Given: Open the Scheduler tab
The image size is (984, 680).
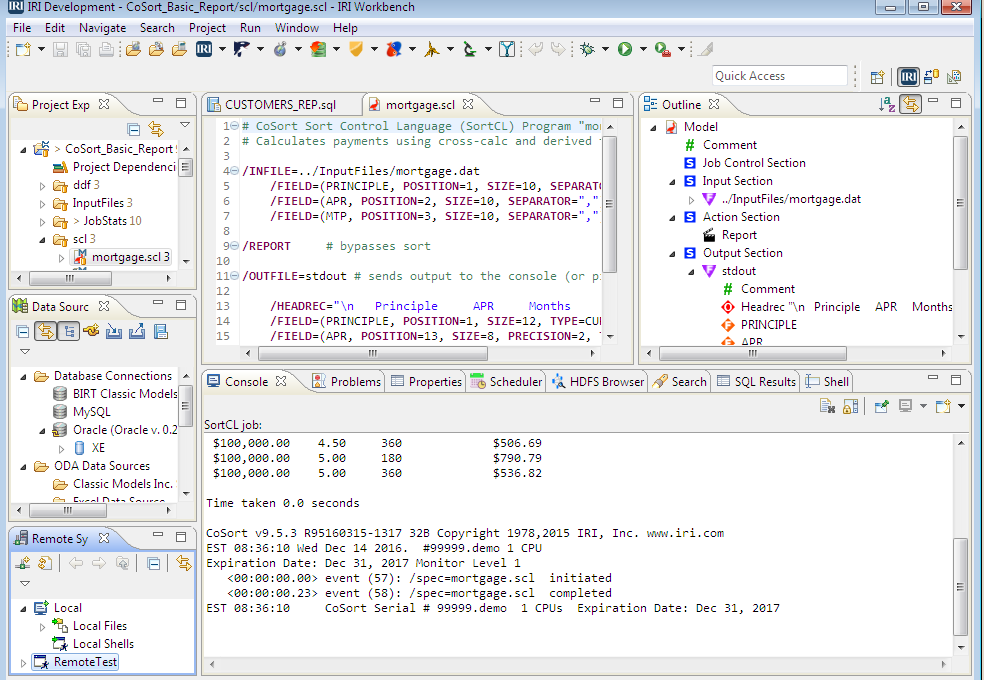Looking at the screenshot, I should (506, 381).
